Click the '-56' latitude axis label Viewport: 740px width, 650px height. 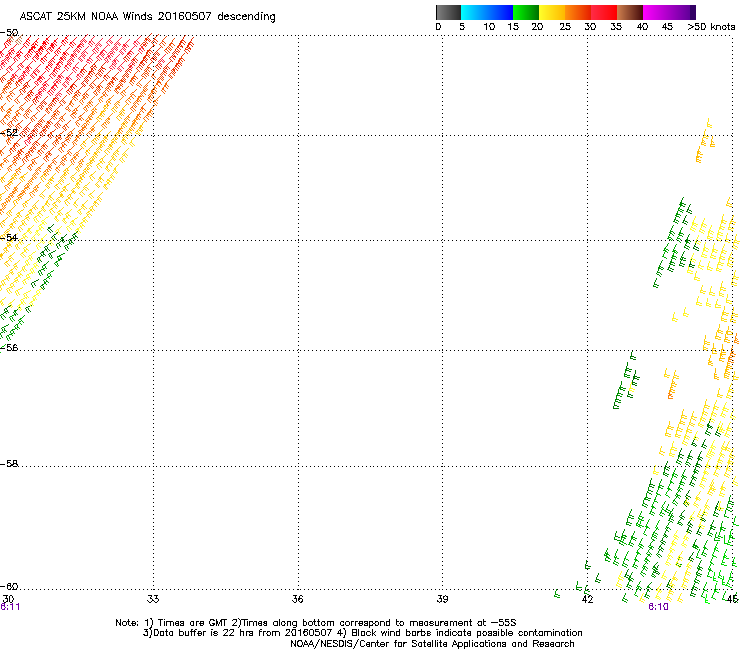(9, 347)
